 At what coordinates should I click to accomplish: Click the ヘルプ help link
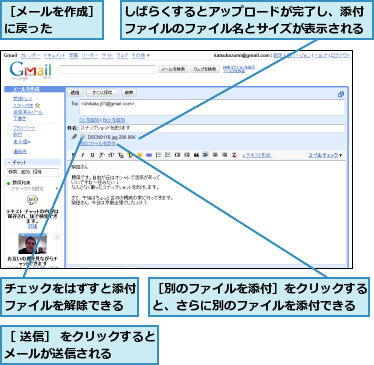[321, 55]
